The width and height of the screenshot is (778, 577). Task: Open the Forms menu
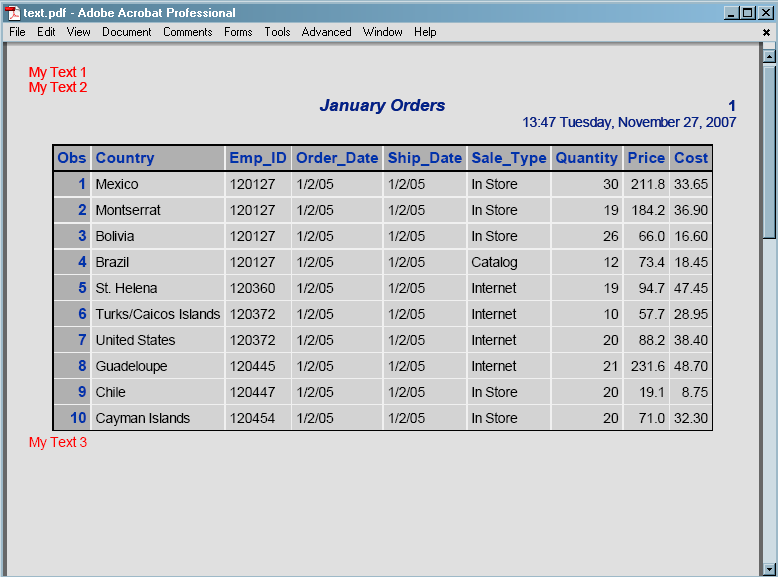tap(238, 32)
